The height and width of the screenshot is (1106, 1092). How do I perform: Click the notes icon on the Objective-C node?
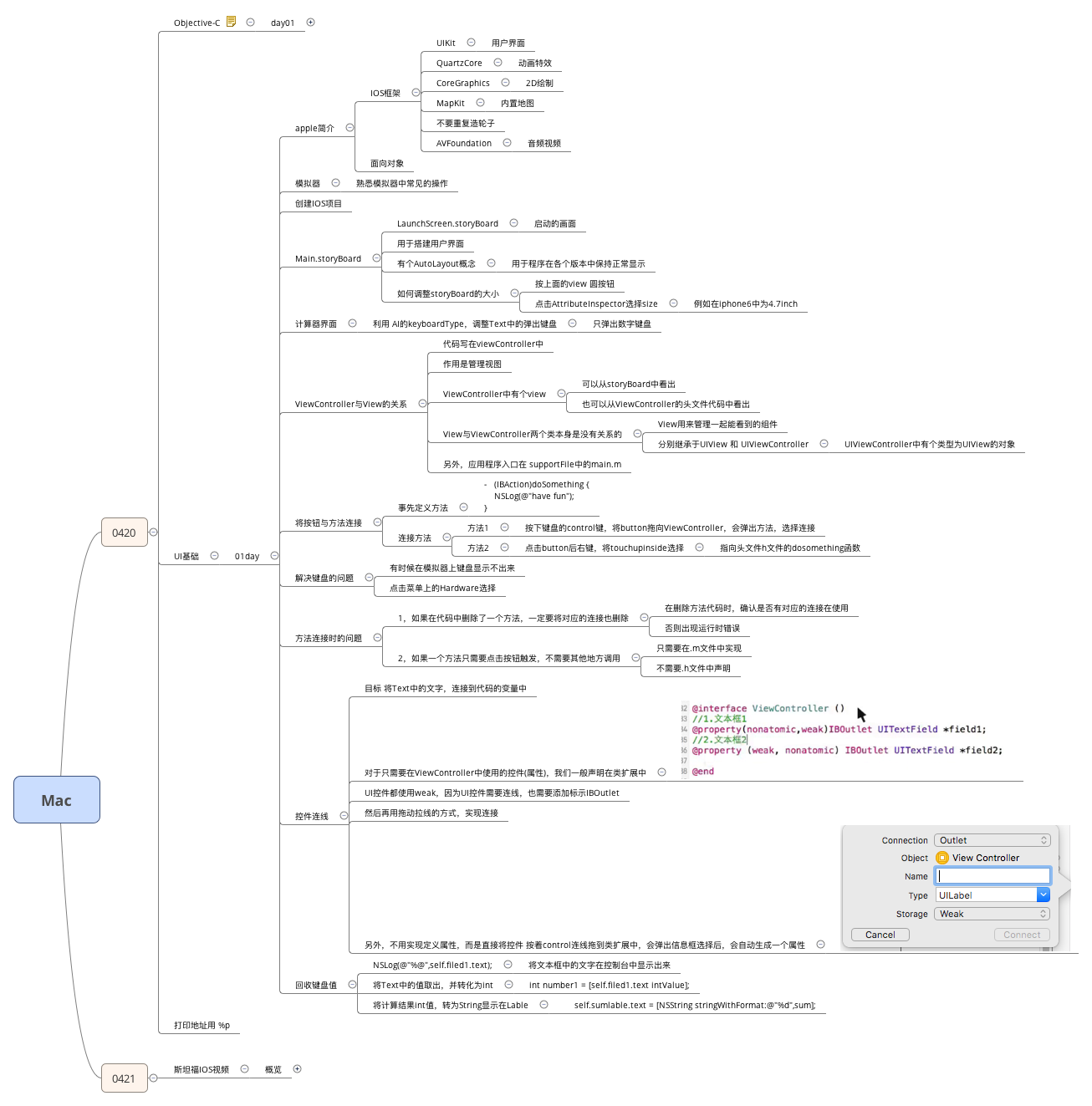coord(231,22)
